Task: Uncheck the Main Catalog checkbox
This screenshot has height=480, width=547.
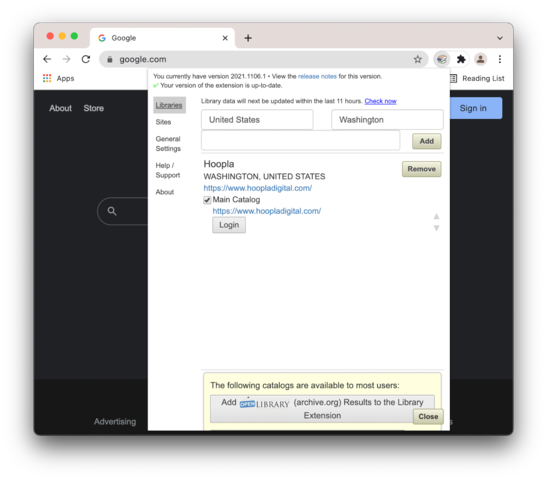Action: point(207,200)
